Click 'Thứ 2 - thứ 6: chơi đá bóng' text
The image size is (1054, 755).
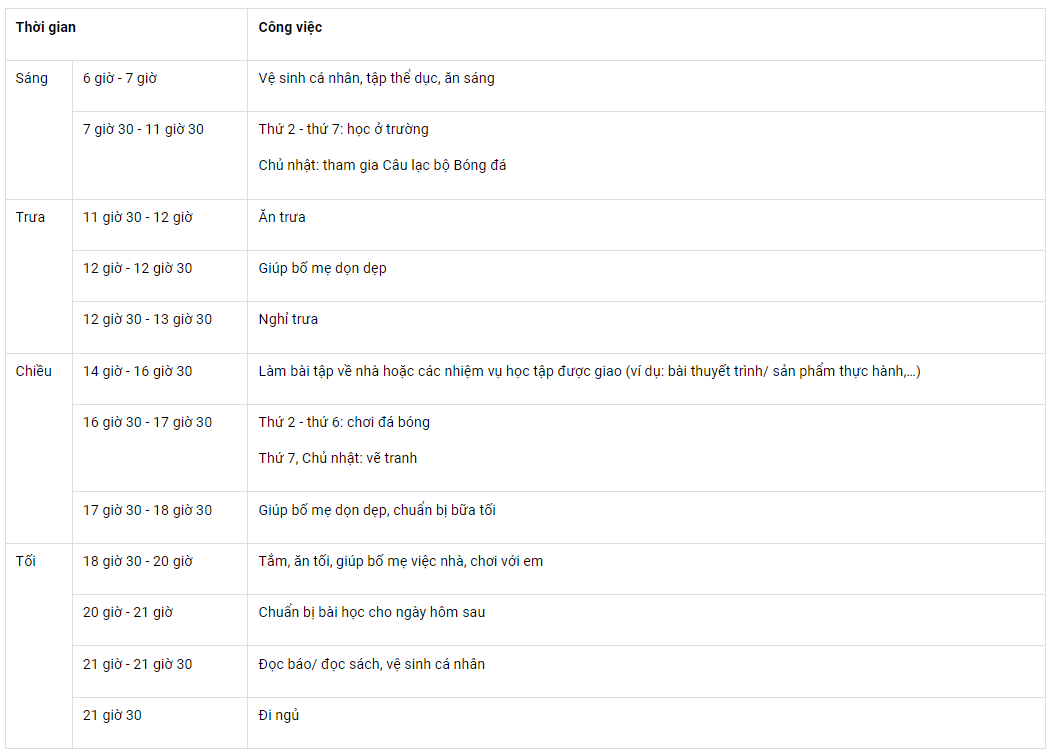(x=344, y=422)
